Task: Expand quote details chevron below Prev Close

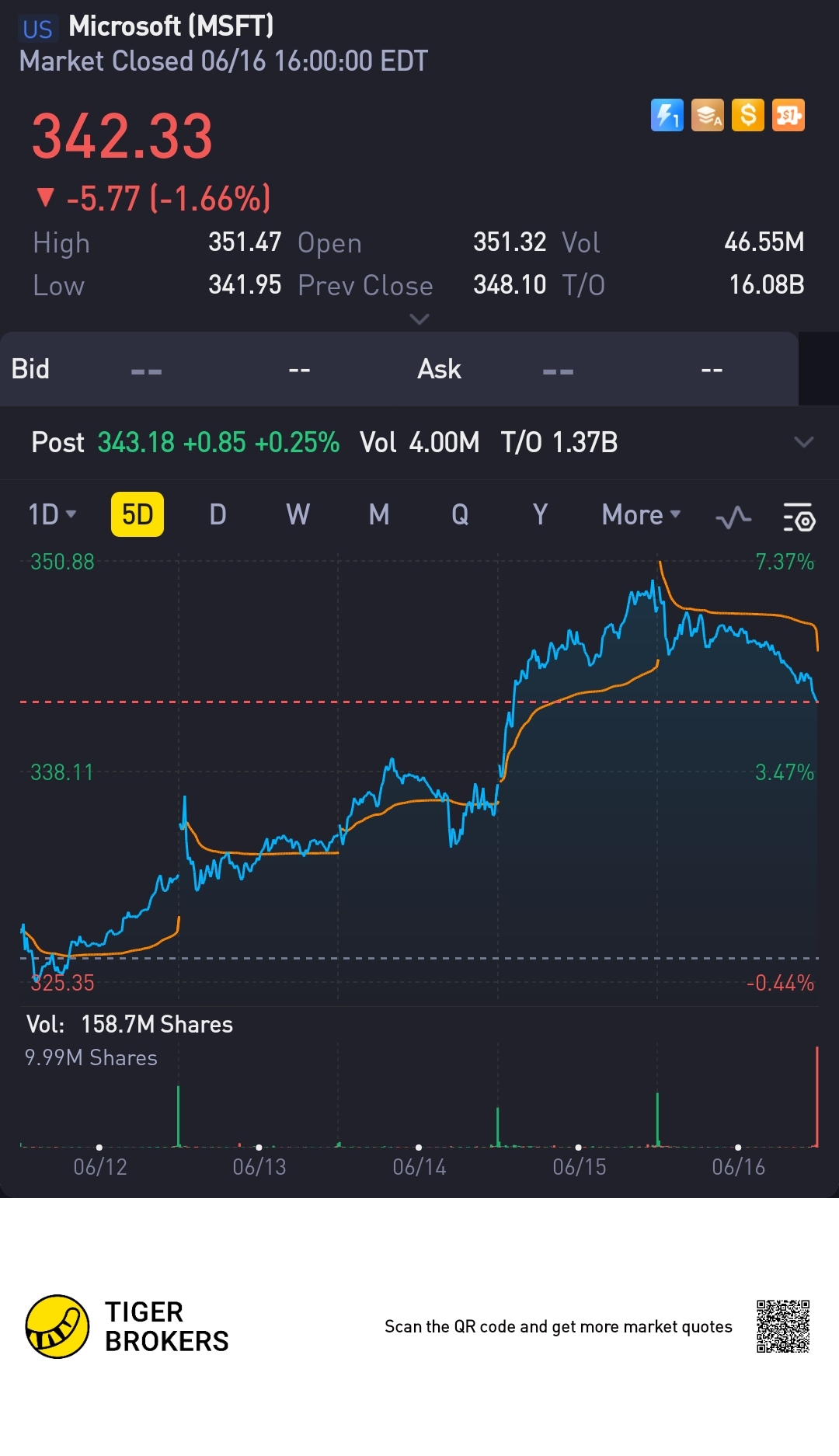Action: (x=419, y=319)
